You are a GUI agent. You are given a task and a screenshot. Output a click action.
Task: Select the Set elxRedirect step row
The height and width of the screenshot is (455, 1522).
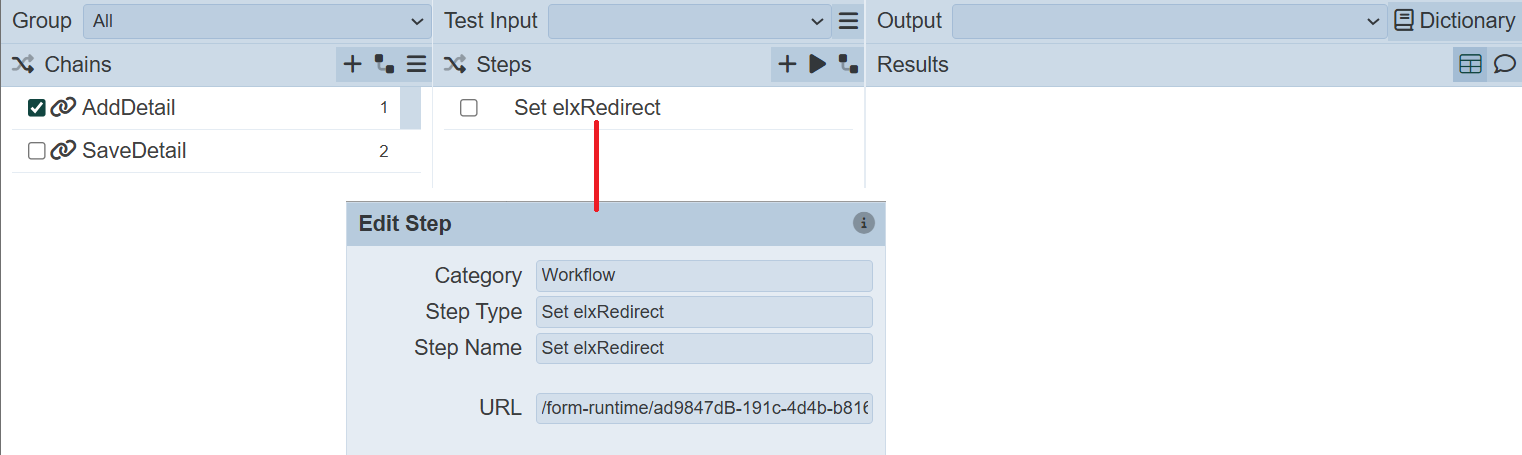coord(587,108)
